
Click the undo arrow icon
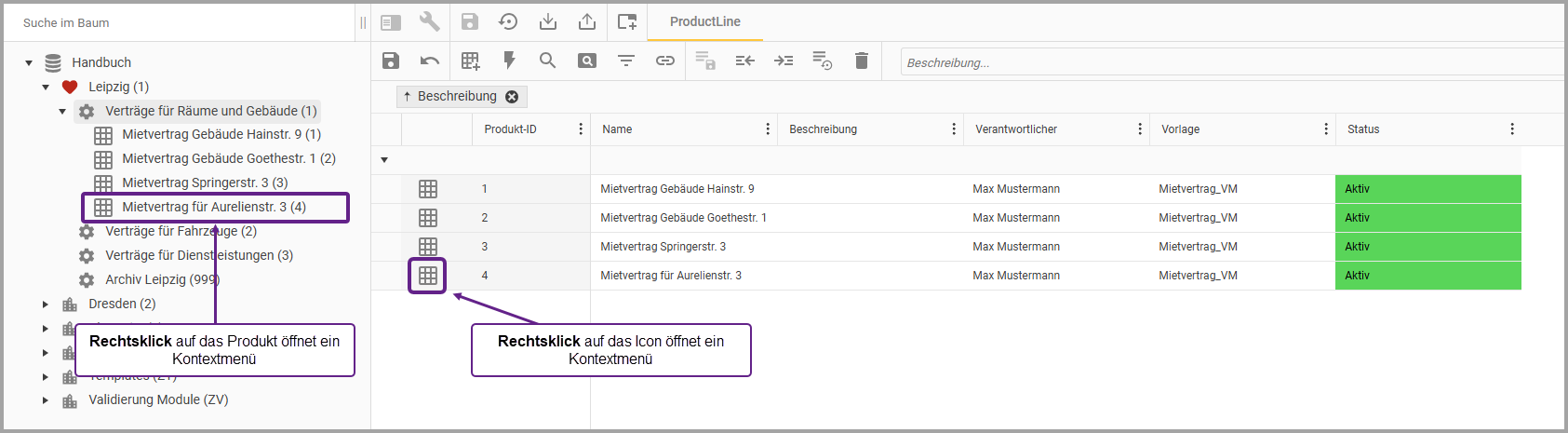[x=429, y=61]
